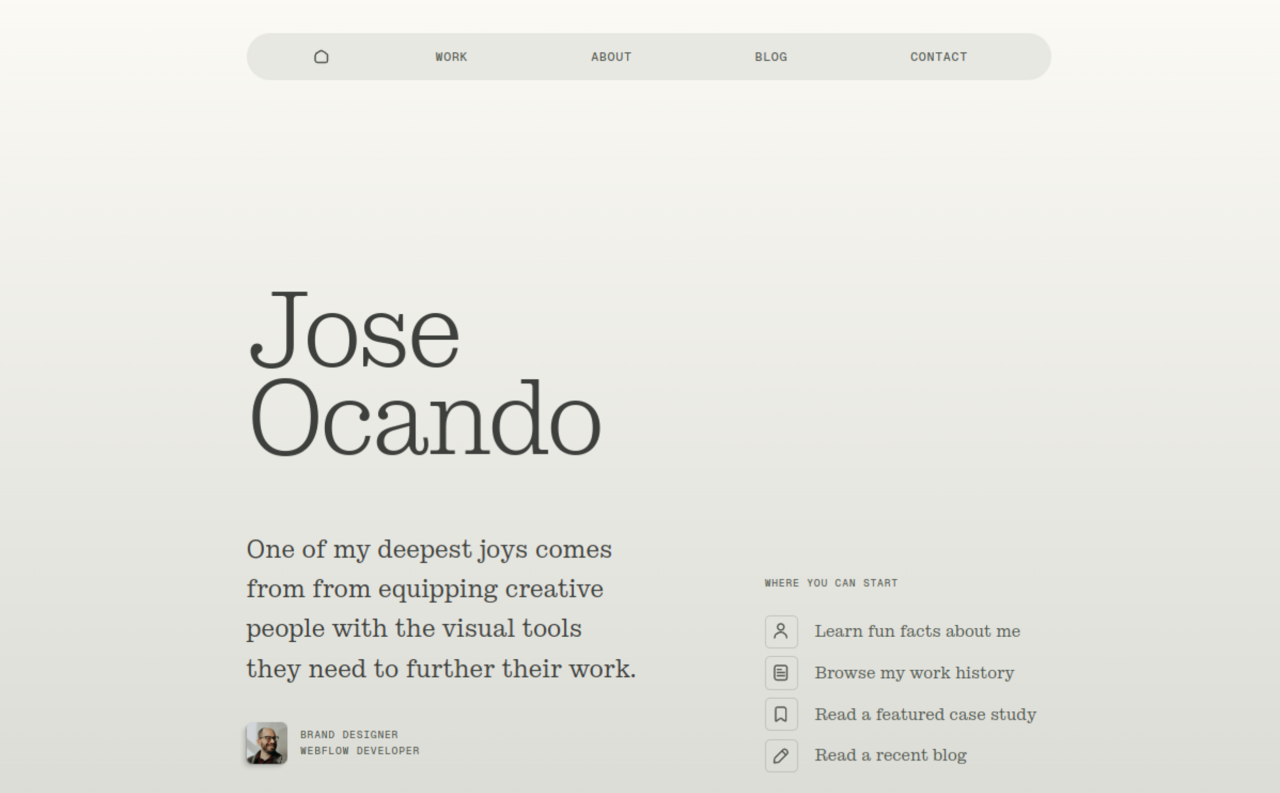Click the profile photo thumbnail
The image size is (1280, 793).
click(267, 743)
